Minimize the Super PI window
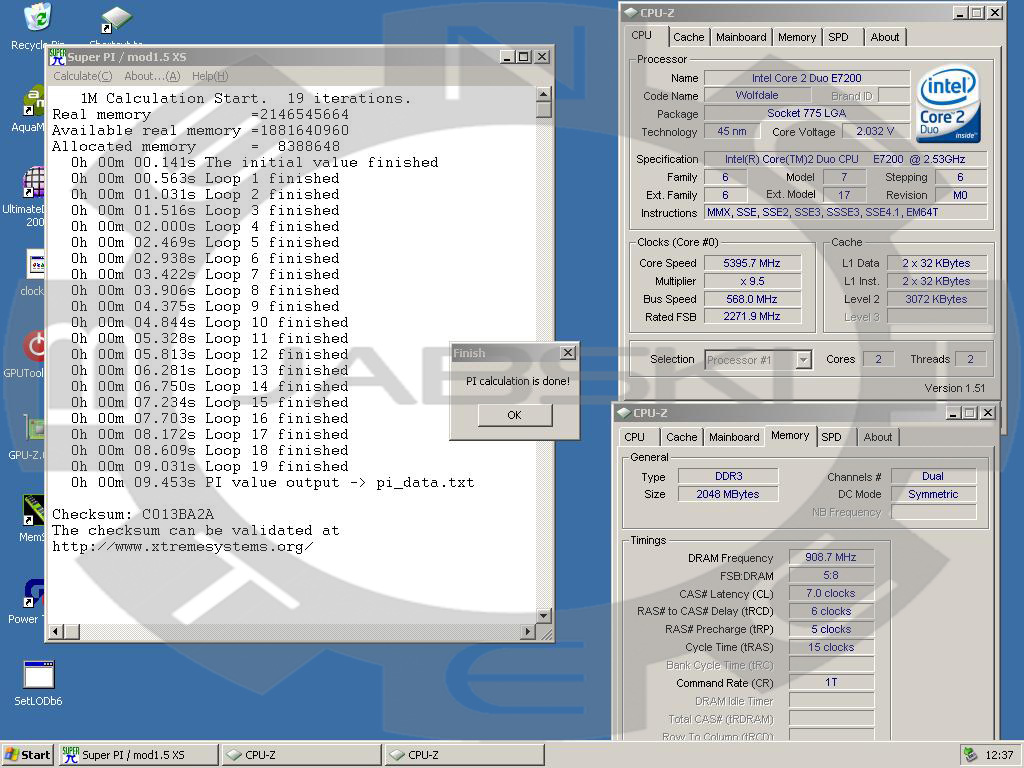1024x768 pixels. (x=507, y=57)
